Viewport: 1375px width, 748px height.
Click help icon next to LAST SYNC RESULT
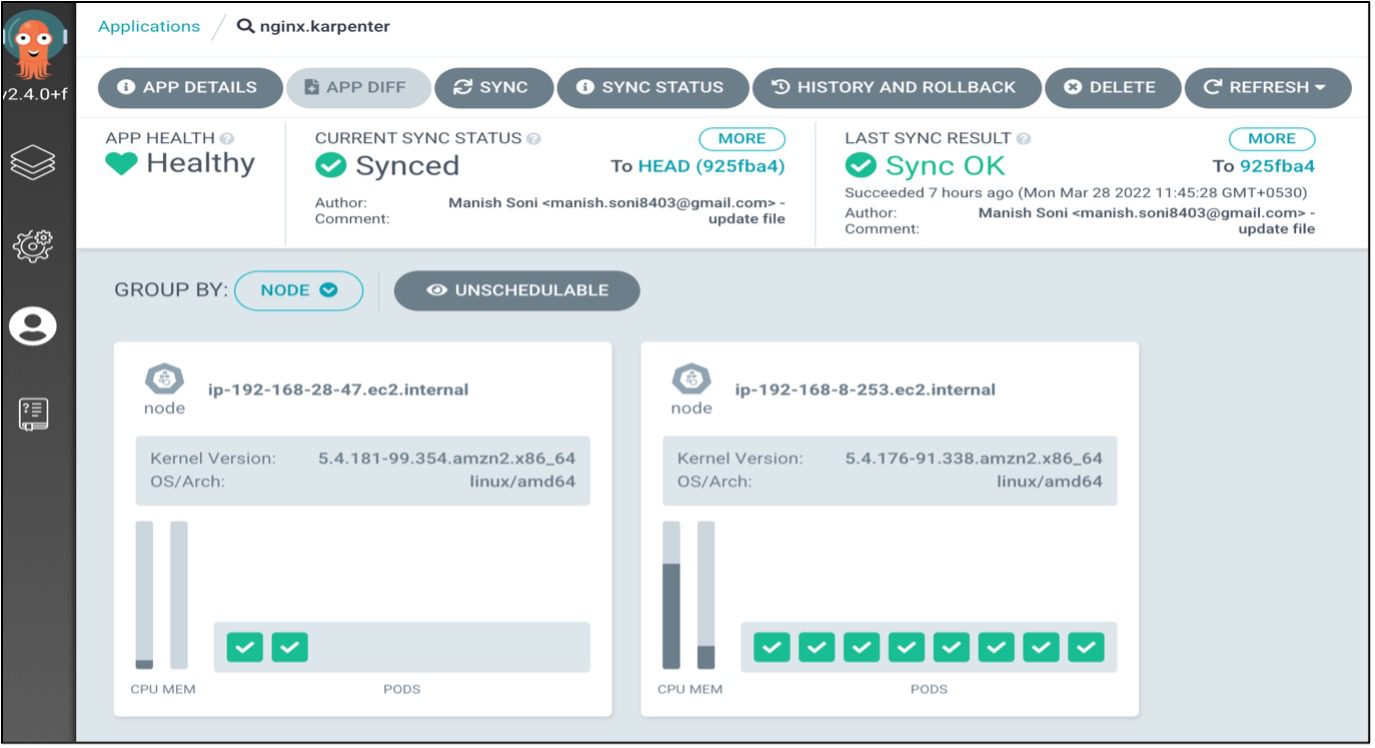[x=1023, y=138]
